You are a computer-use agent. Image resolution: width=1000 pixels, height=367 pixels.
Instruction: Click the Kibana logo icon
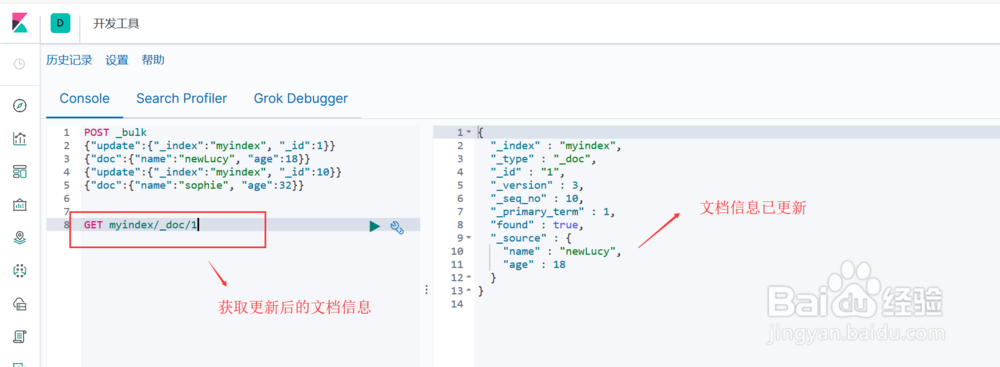pyautogui.click(x=20, y=24)
